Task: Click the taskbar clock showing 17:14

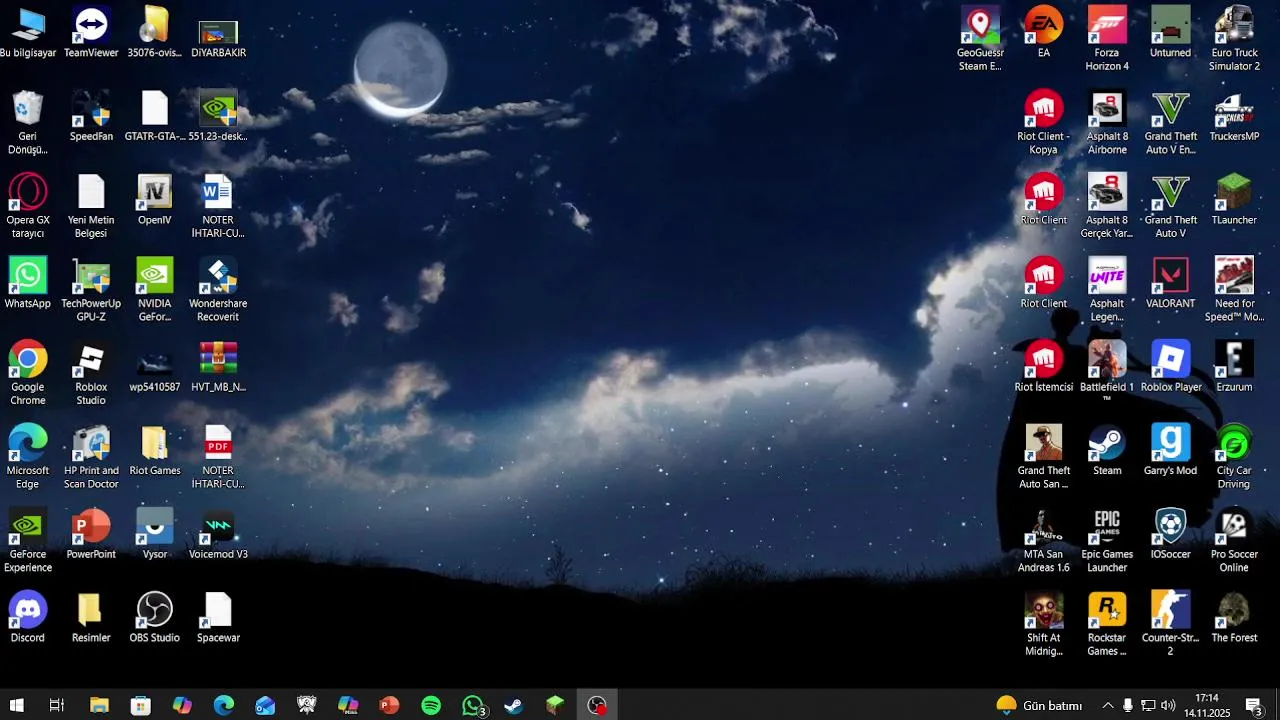Action: coord(1207,706)
